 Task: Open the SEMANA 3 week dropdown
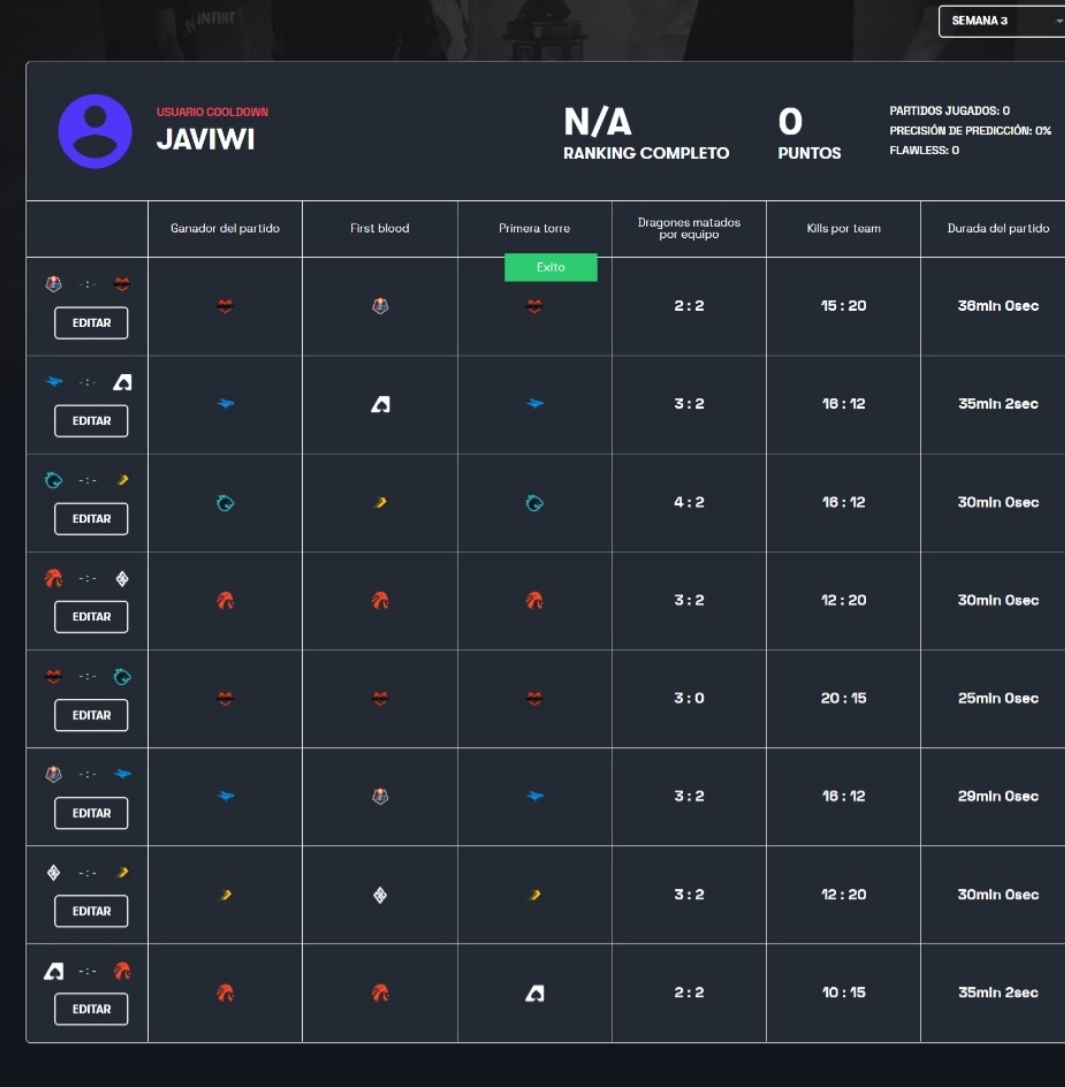click(1002, 21)
